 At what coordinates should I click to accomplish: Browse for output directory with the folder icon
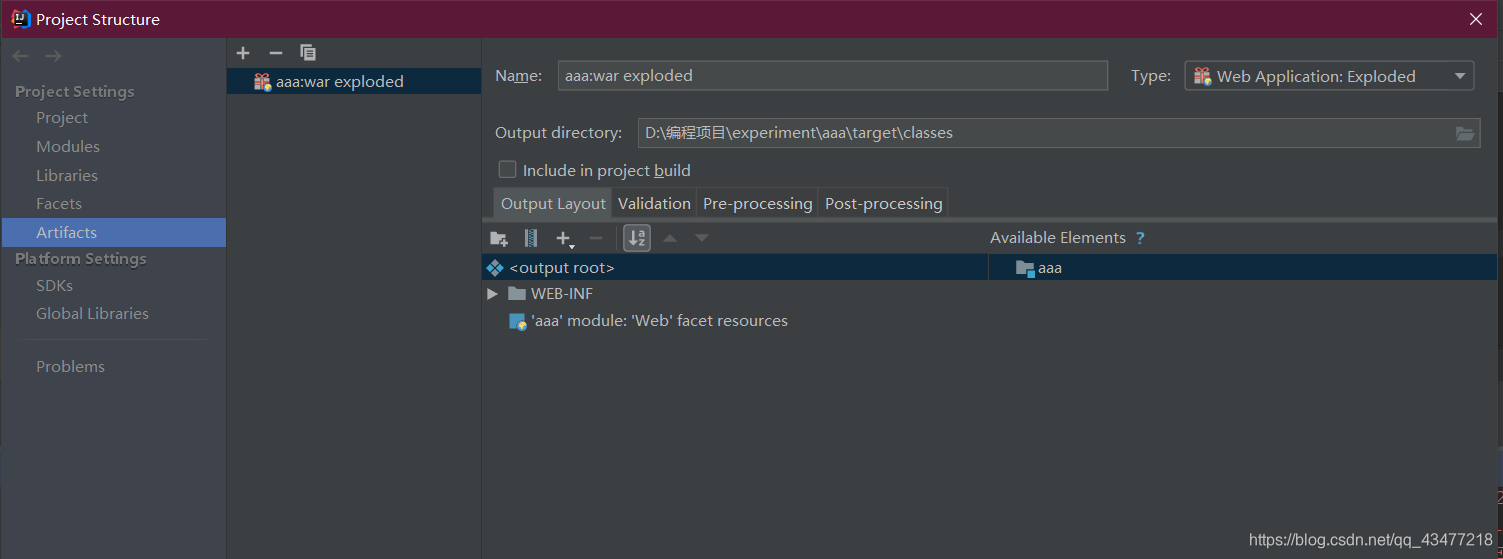tap(1465, 133)
